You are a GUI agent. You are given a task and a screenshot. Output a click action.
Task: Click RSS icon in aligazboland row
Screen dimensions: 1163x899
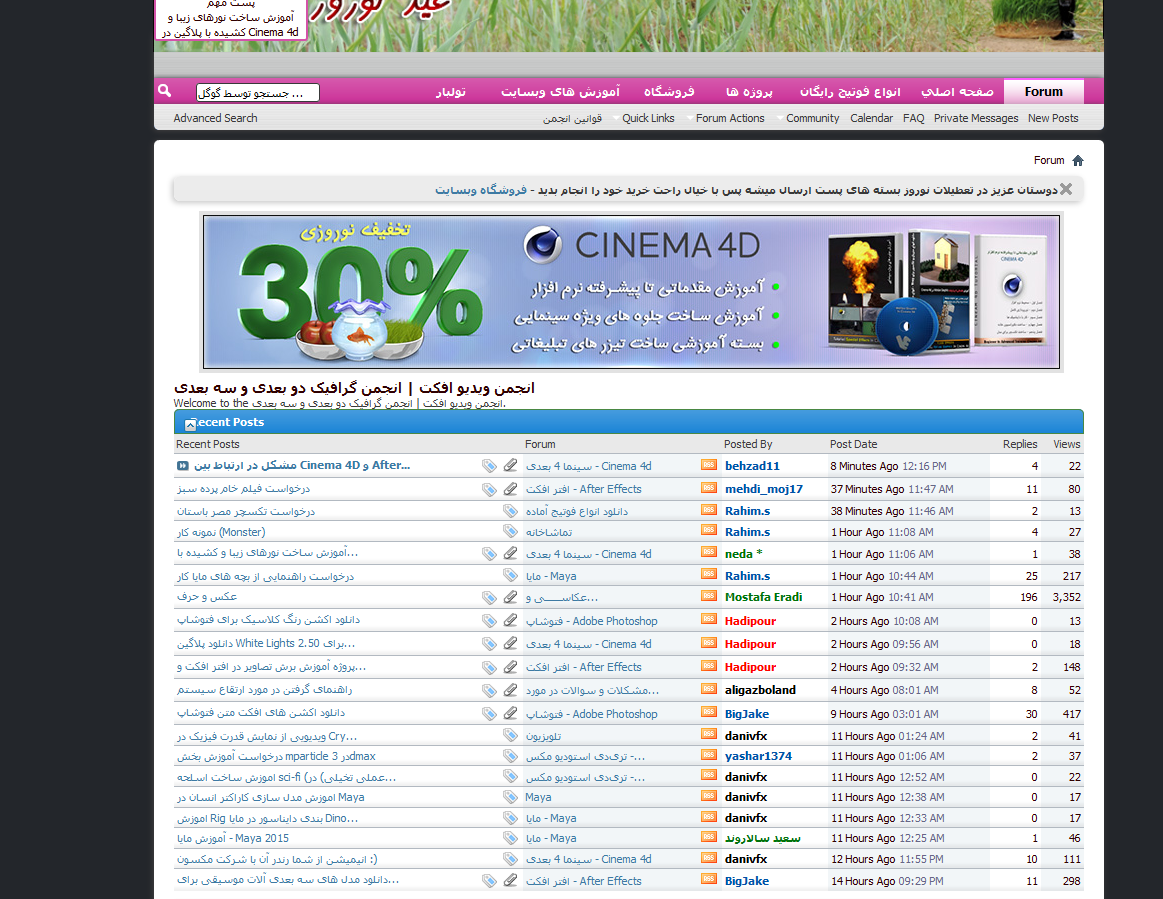(x=708, y=689)
